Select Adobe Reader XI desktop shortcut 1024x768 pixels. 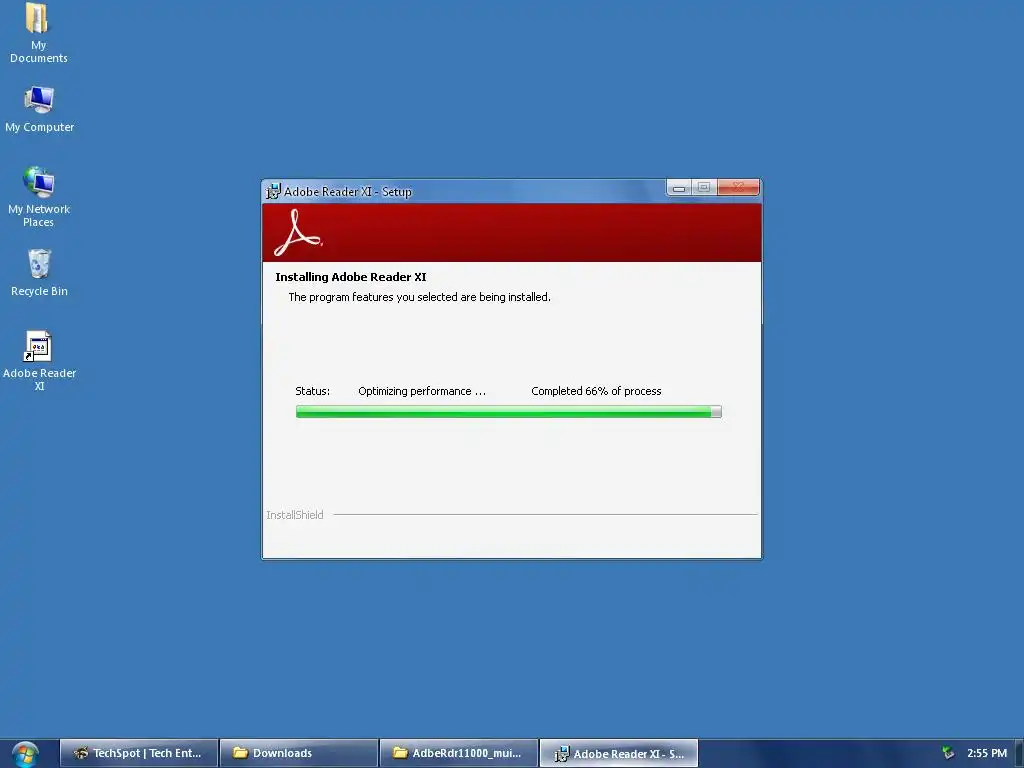[x=39, y=361]
